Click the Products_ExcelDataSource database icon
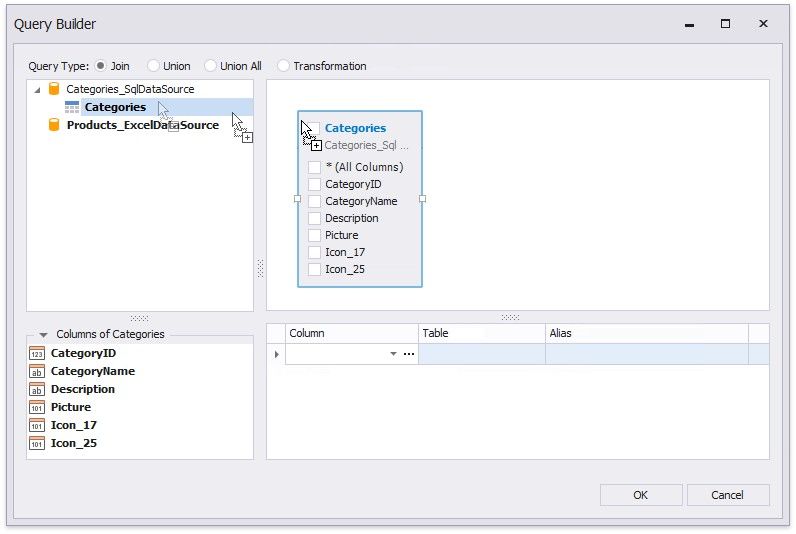The image size is (796, 534). click(54, 125)
